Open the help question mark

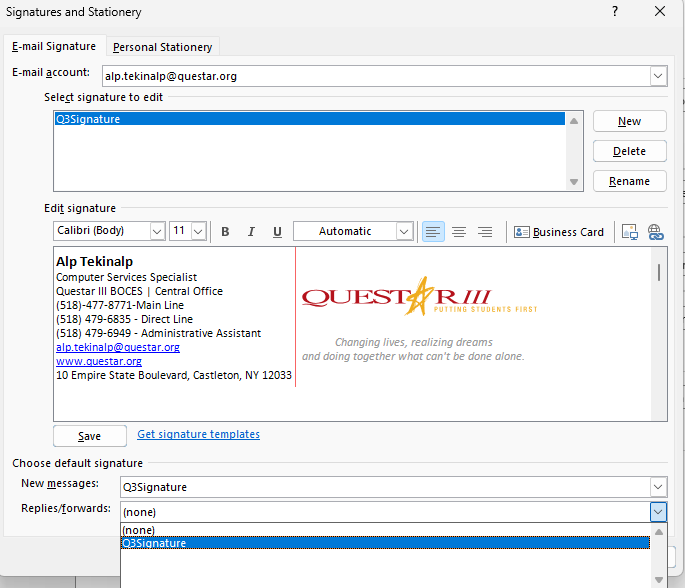point(615,11)
